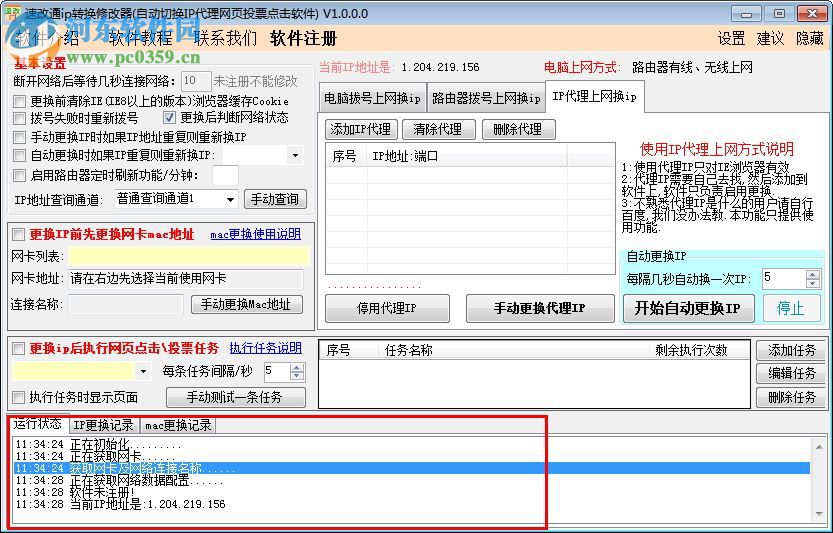Increase the 每隔几秒自动换一次IP value

[812, 275]
